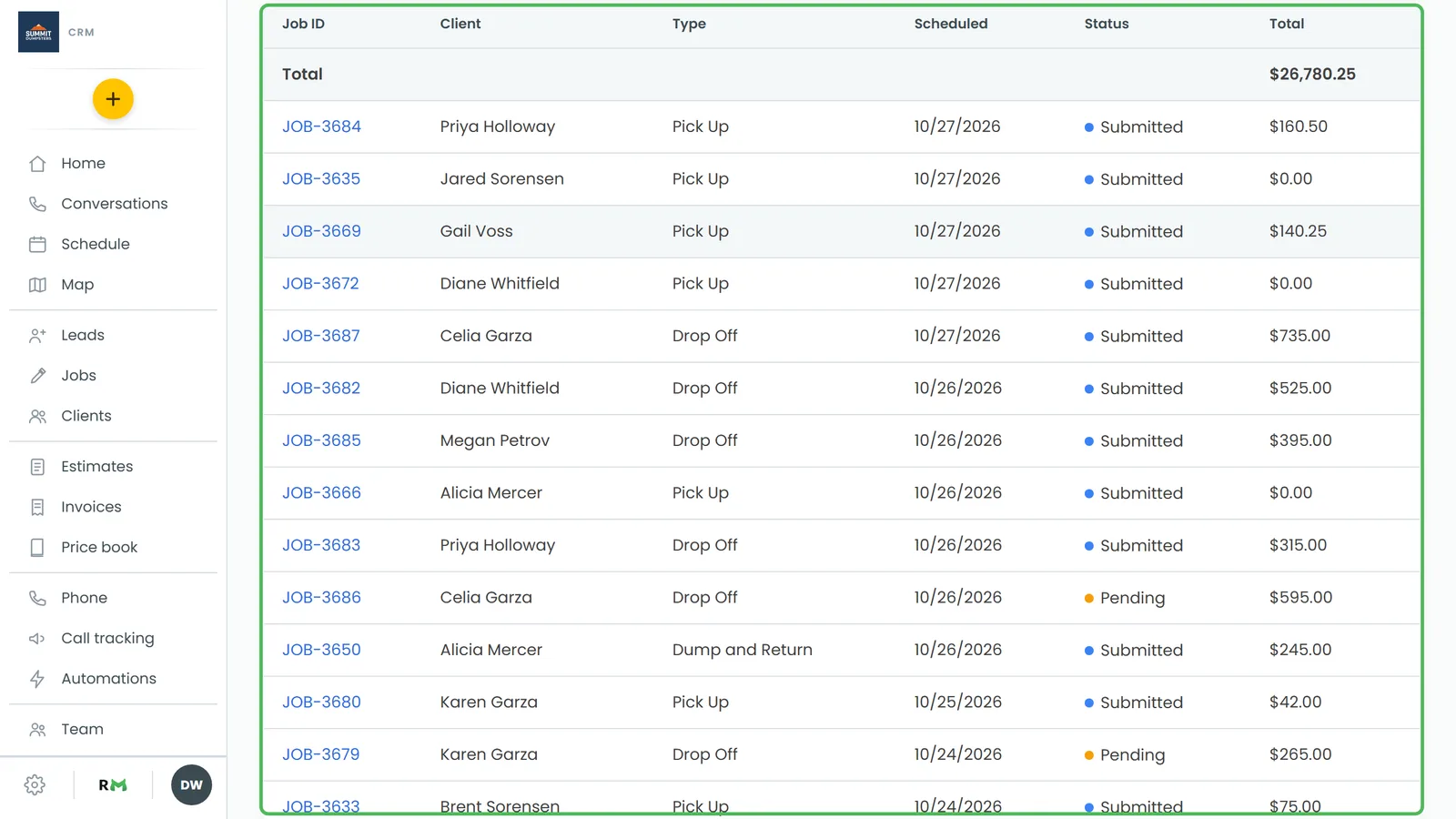Click the Home house icon
The image size is (1456, 819).
pyautogui.click(x=37, y=164)
